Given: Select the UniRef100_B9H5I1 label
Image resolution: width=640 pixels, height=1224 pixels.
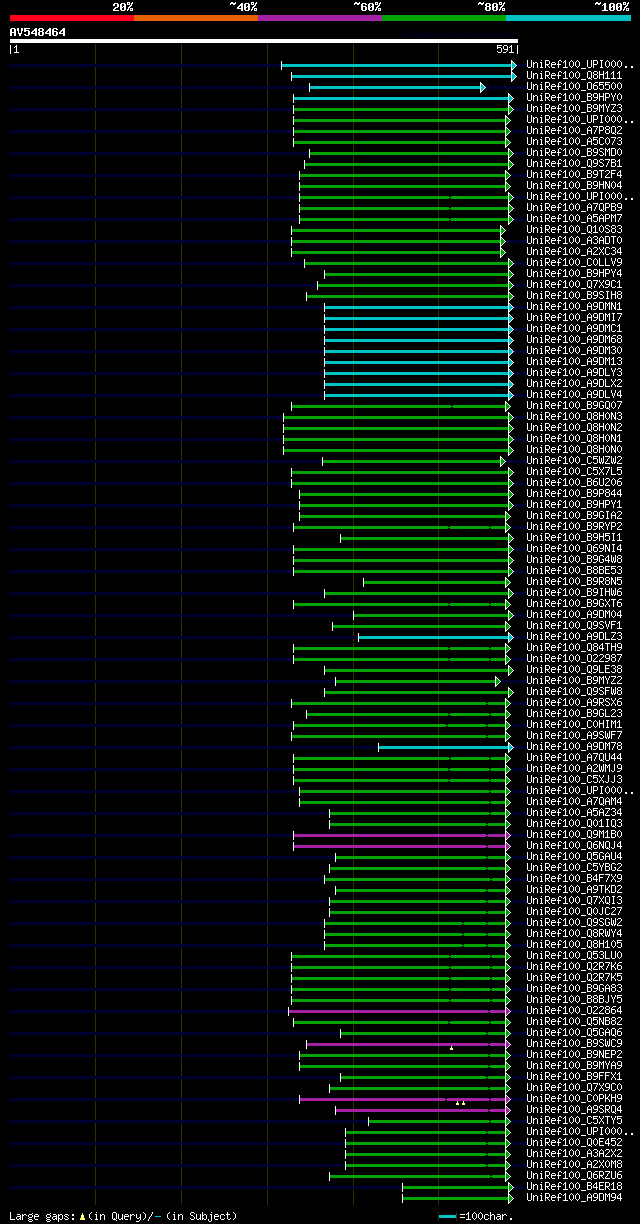Looking at the screenshot, I should pyautogui.click(x=574, y=537).
